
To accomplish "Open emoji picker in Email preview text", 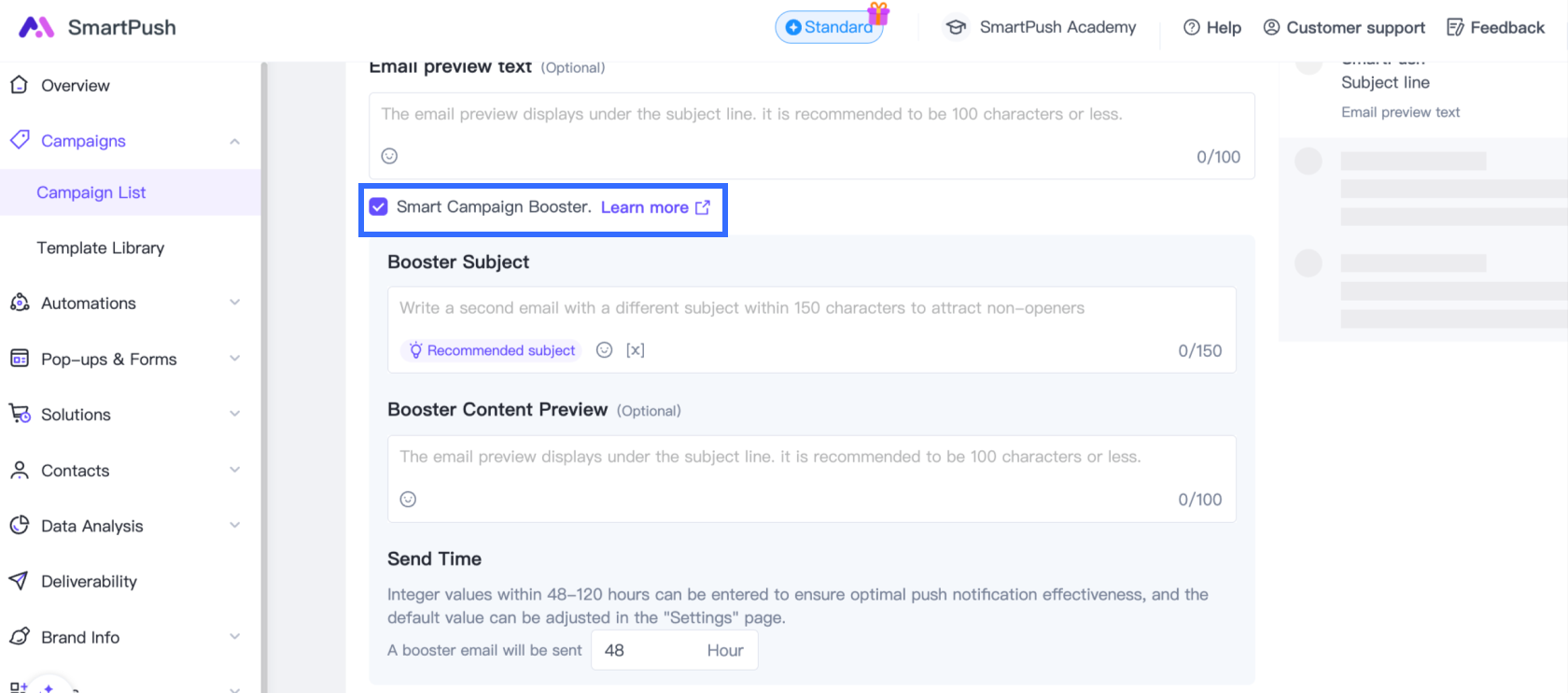I will (390, 156).
